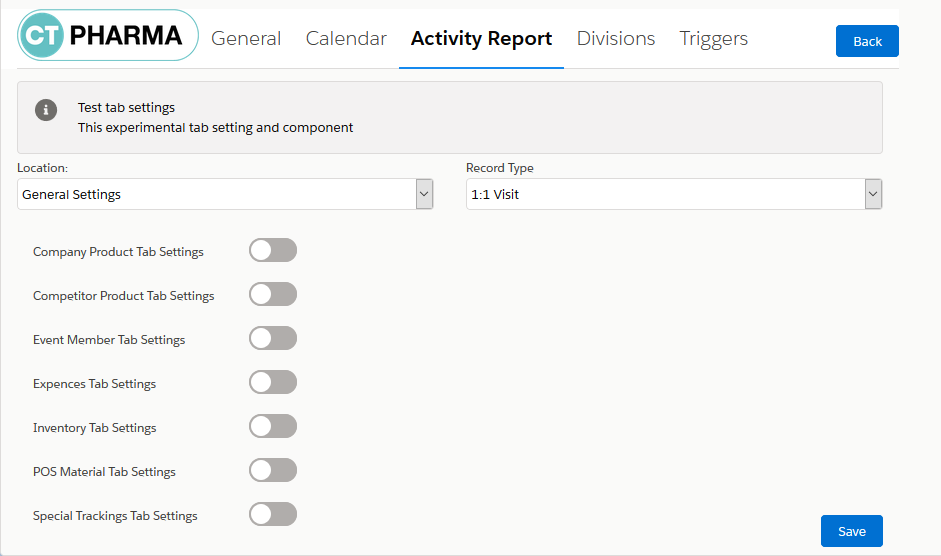Switch to the General tab
This screenshot has height=556, width=941.
(x=246, y=39)
